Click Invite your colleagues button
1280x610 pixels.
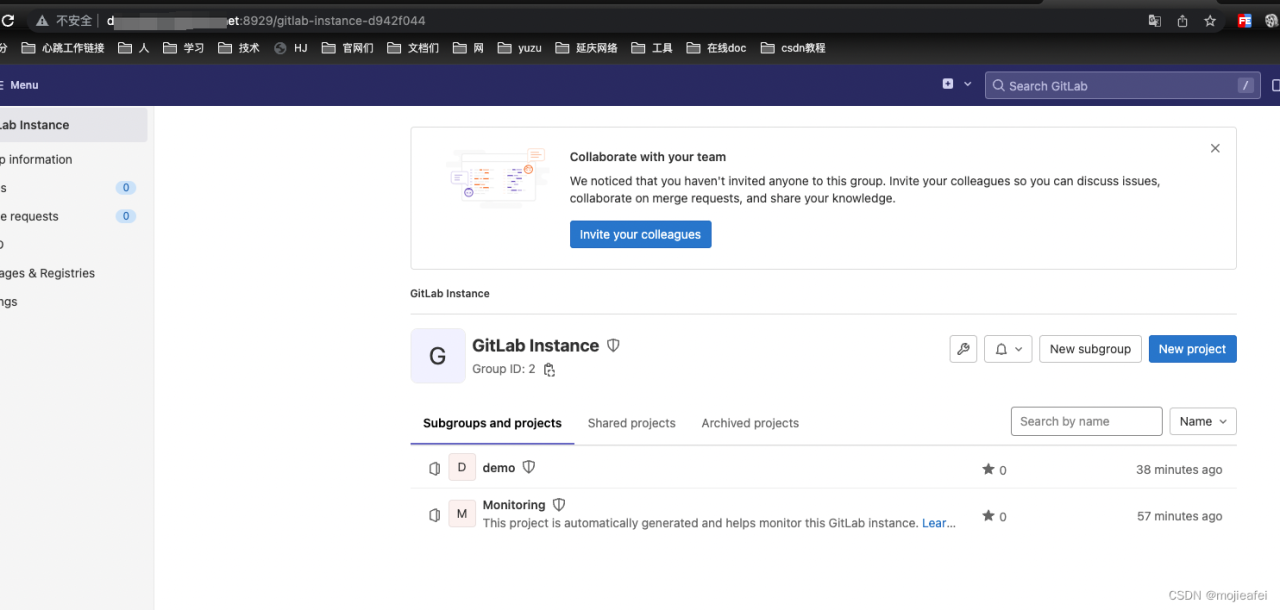641,235
